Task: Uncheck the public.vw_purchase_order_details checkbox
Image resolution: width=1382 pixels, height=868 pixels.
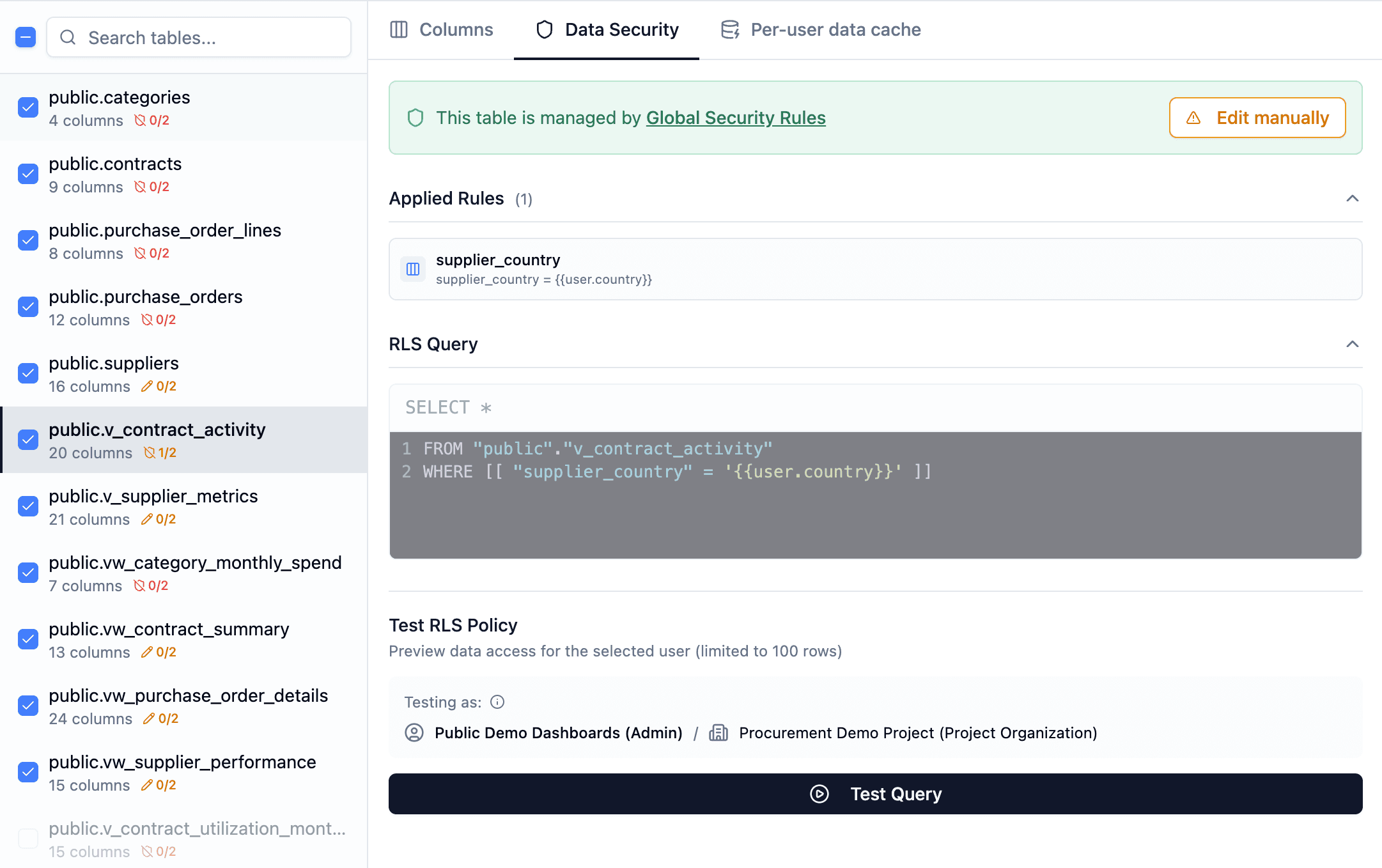Action: tap(28, 706)
